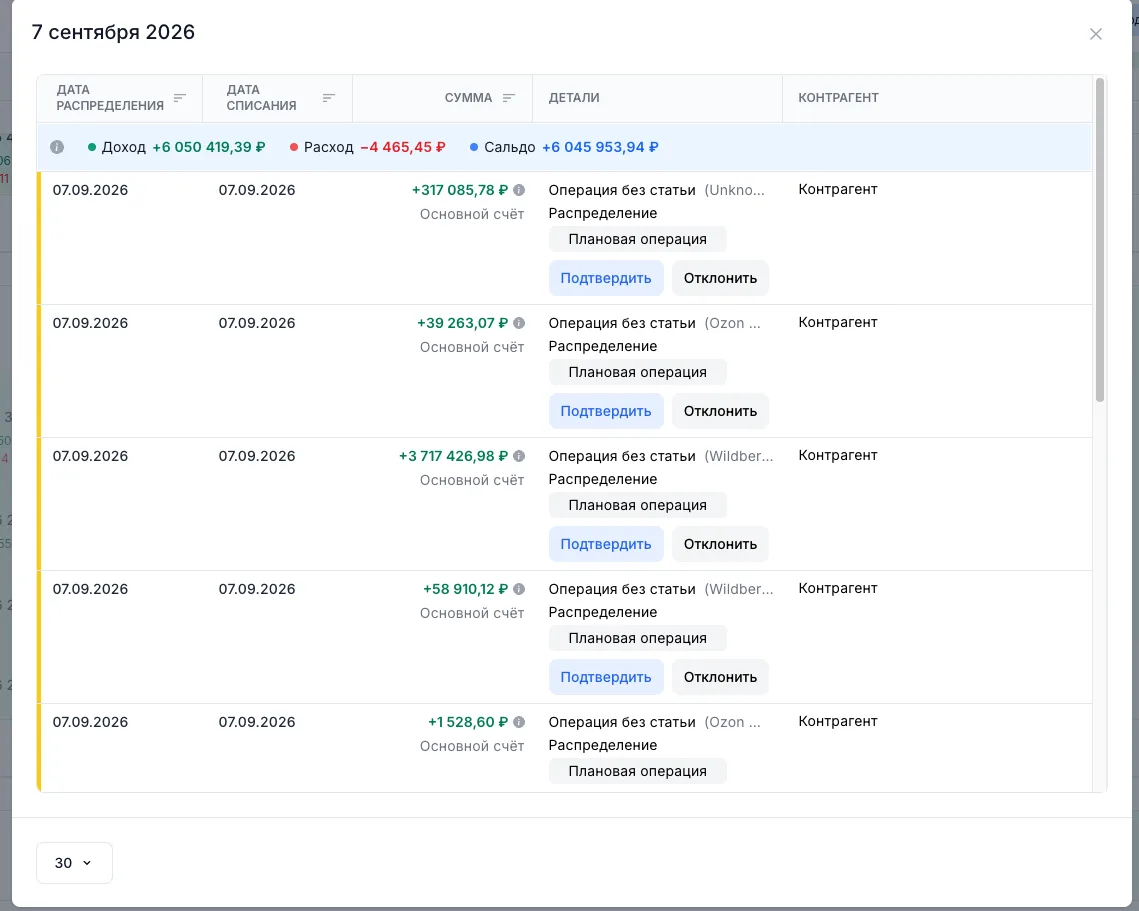Image resolution: width=1139 pixels, height=911 pixels.
Task: Click Контрагент cell in +1 528,60 ₽ row
Action: [x=838, y=721]
